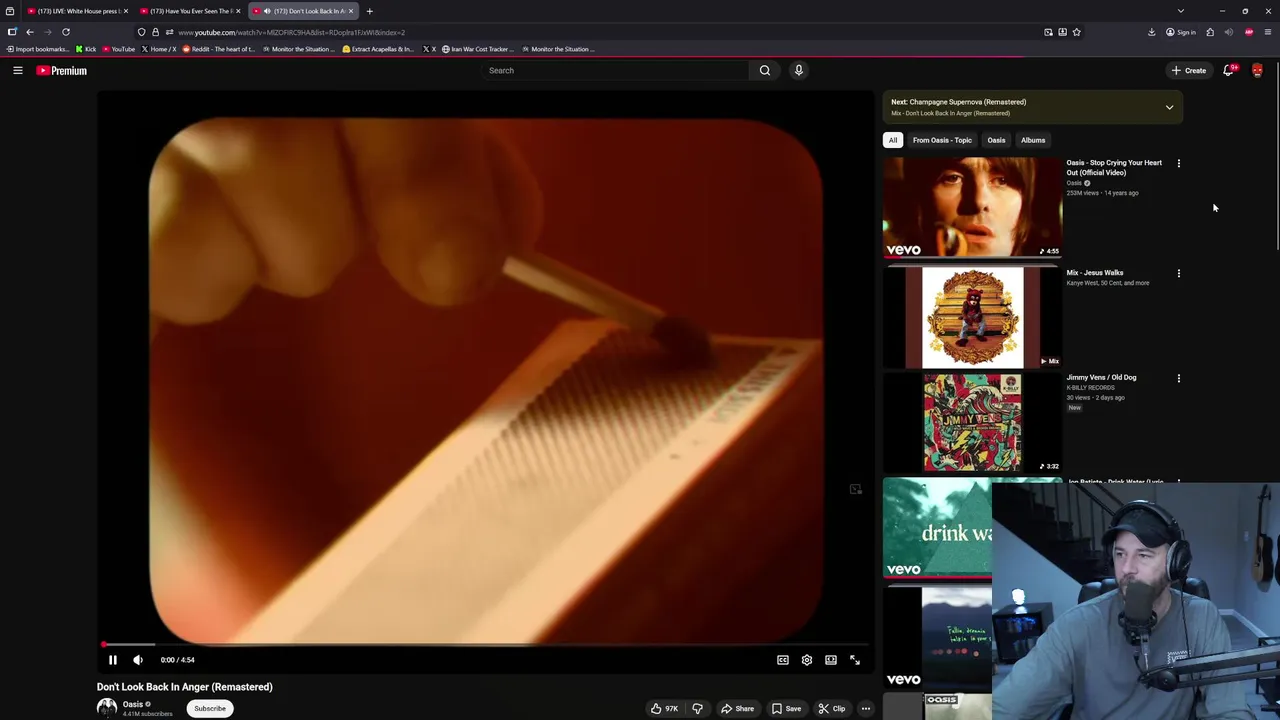Pause the video with the pause button

click(x=113, y=660)
